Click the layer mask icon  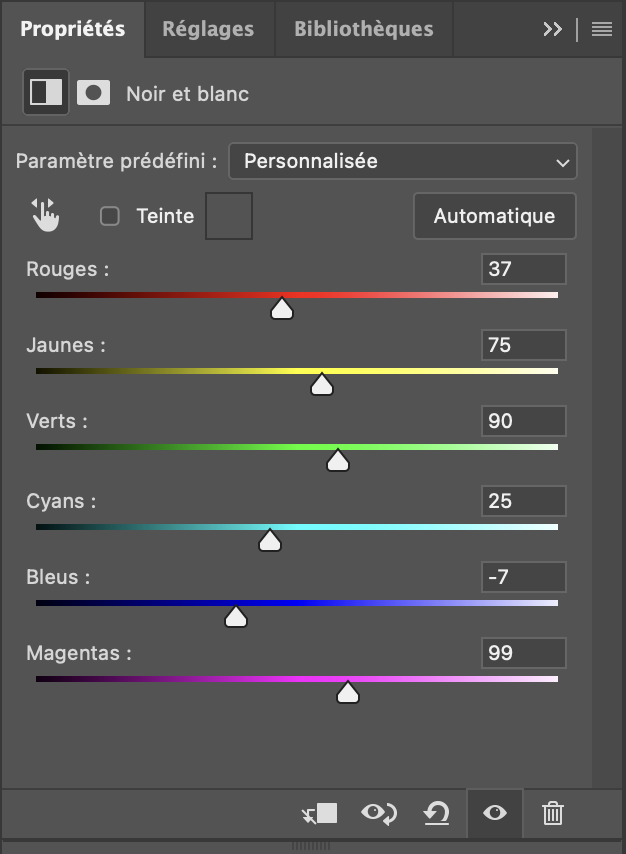tap(93, 93)
